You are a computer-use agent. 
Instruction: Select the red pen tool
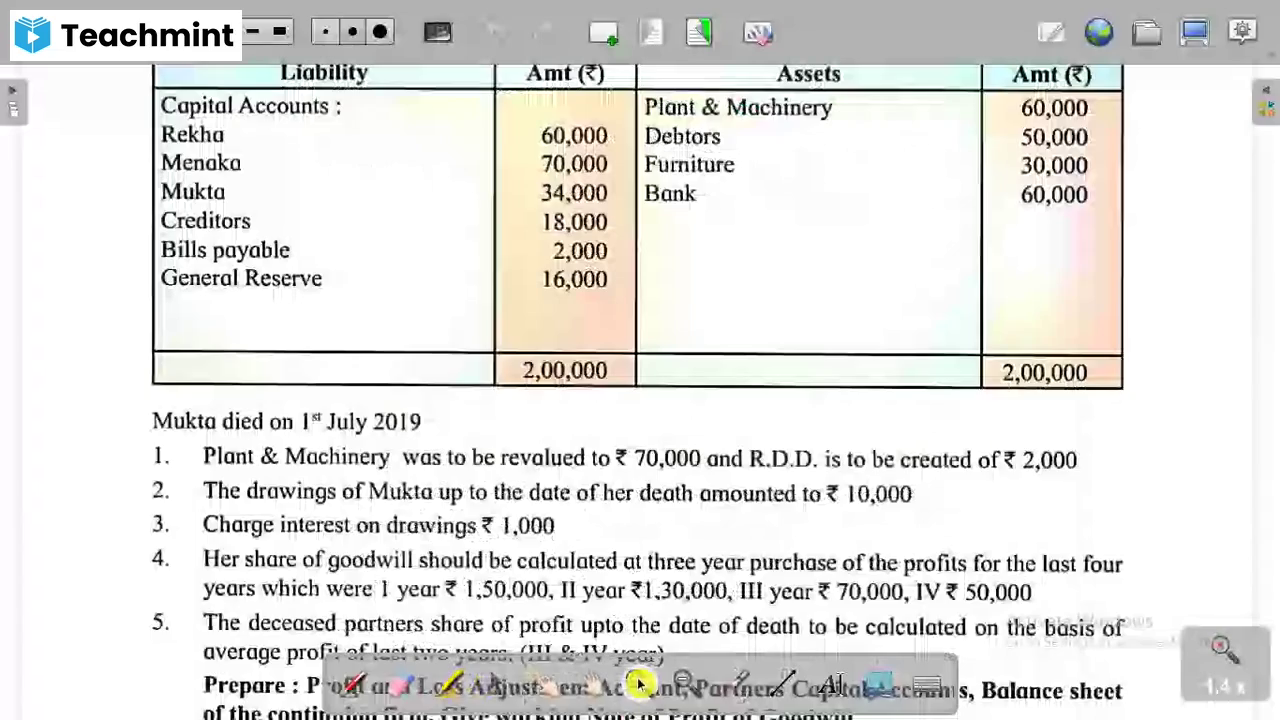point(355,685)
